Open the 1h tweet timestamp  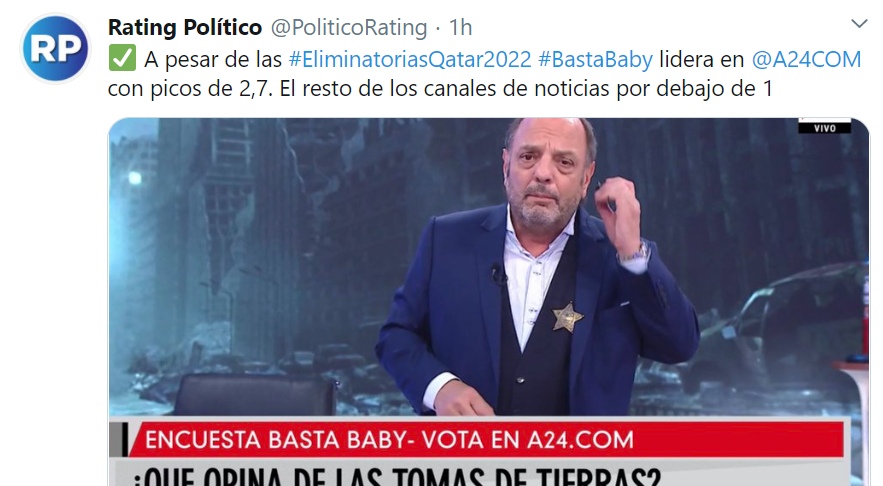pyautogui.click(x=460, y=28)
